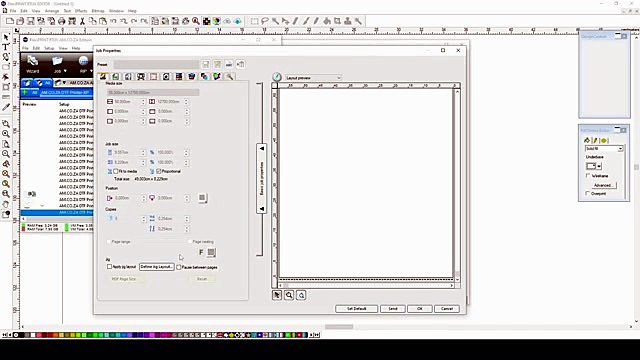Click the save preset icon beside Preset field
The width and height of the screenshot is (640, 360).
[x=206, y=64]
